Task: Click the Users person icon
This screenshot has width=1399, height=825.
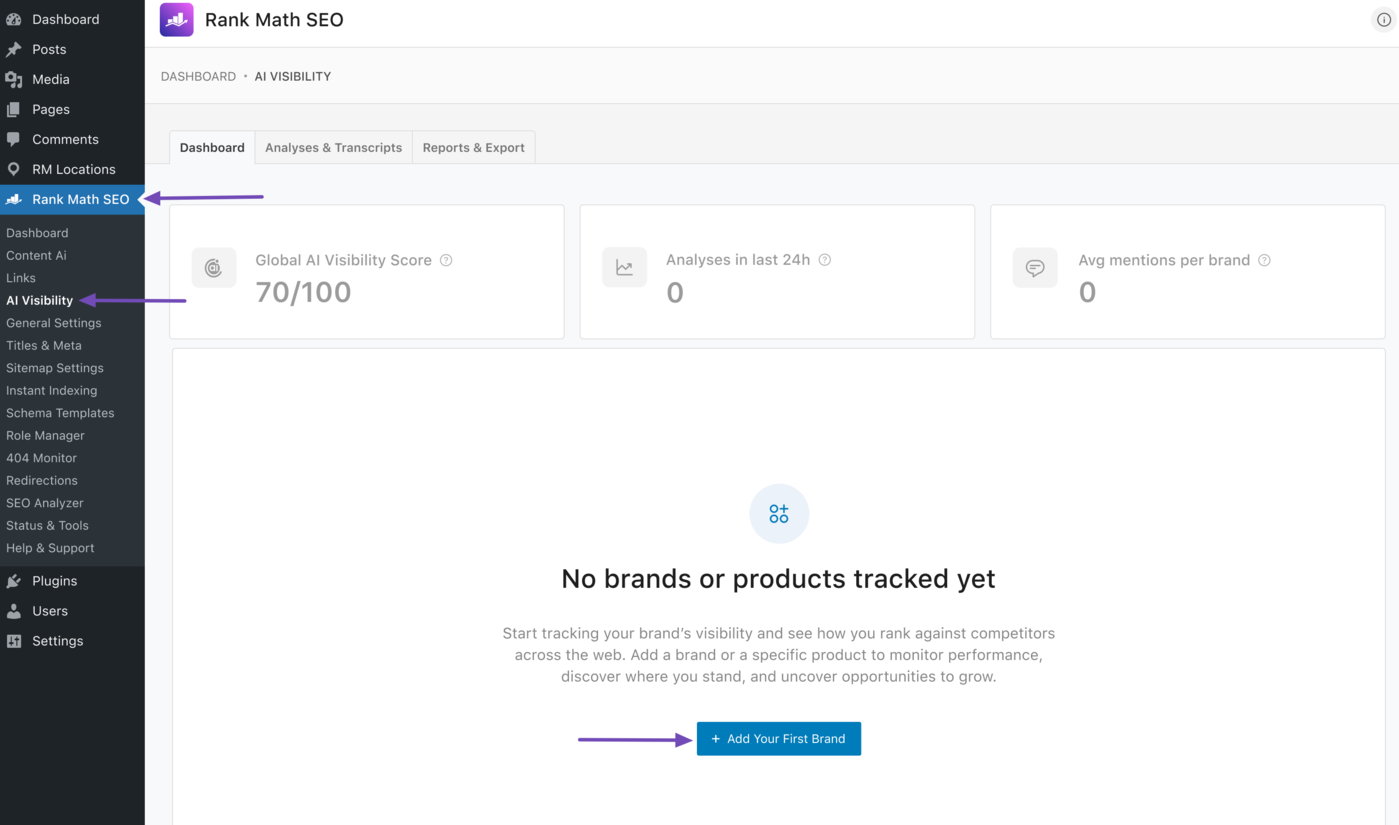Action: pos(14,611)
